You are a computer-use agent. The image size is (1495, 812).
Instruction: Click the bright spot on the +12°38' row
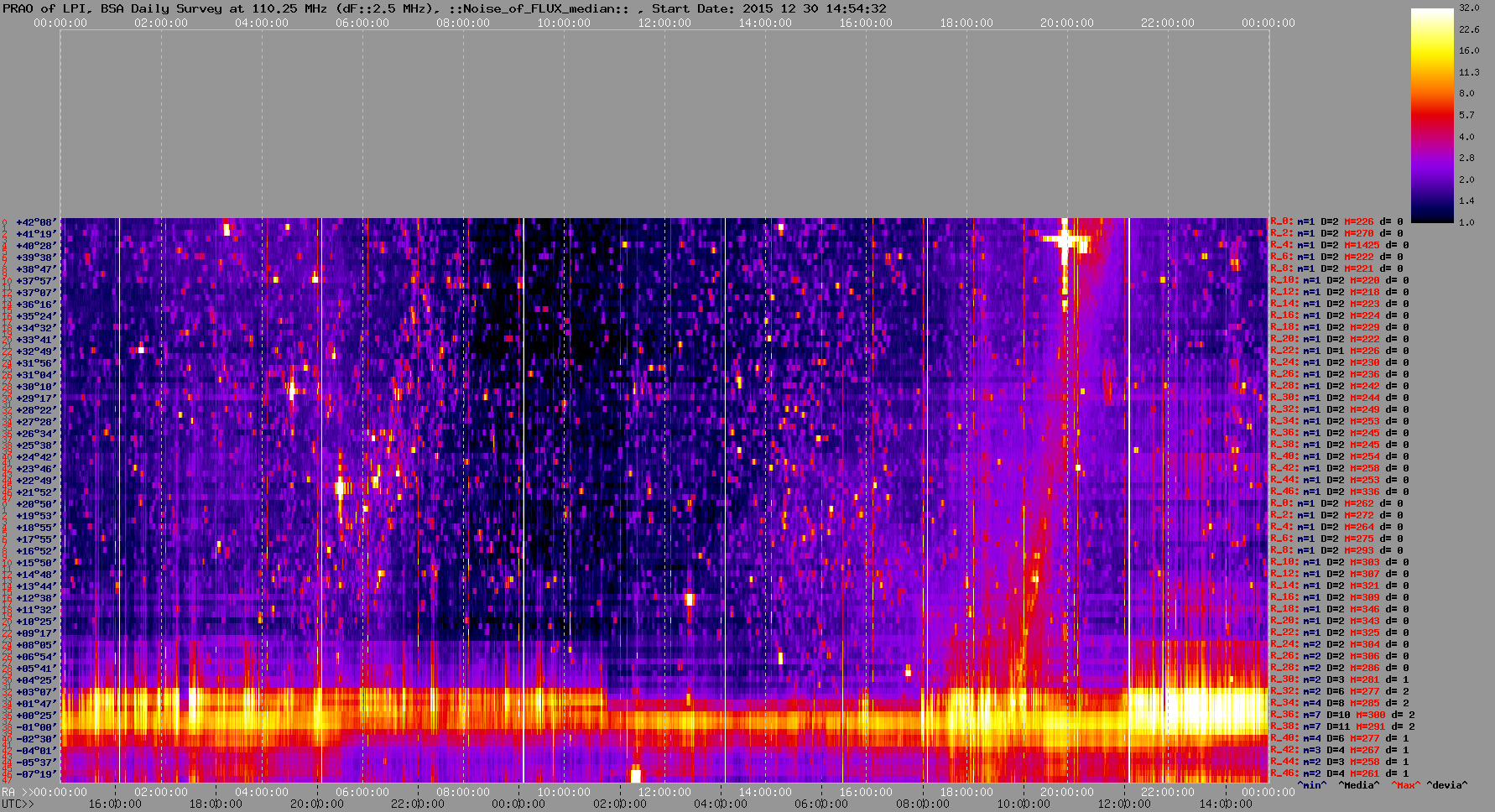pos(690,599)
